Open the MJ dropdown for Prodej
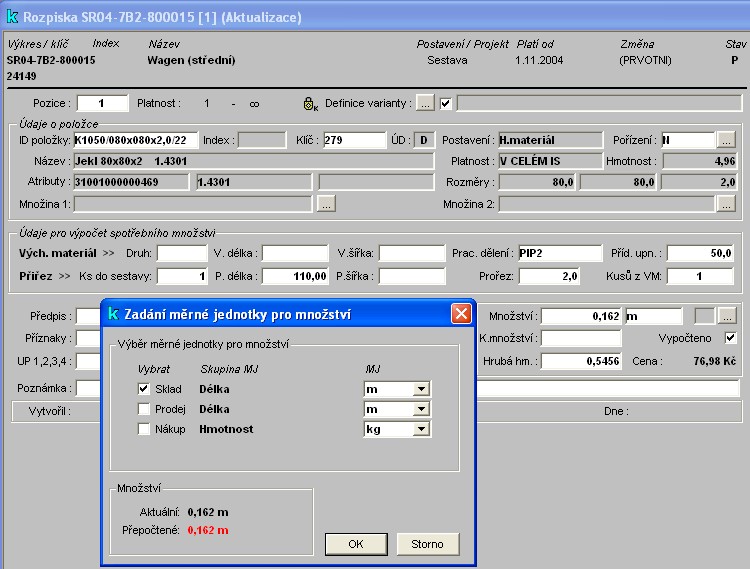The image size is (750, 569). (x=421, y=409)
